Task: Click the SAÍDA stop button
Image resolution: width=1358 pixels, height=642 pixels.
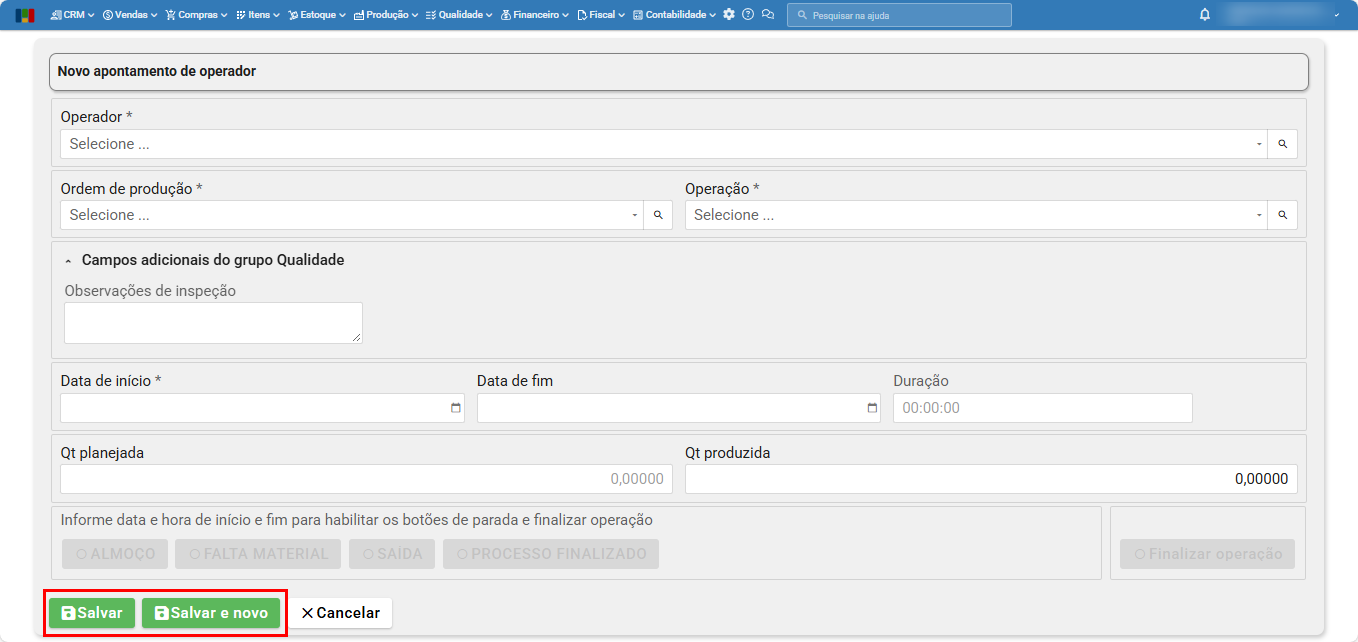Action: [x=392, y=554]
